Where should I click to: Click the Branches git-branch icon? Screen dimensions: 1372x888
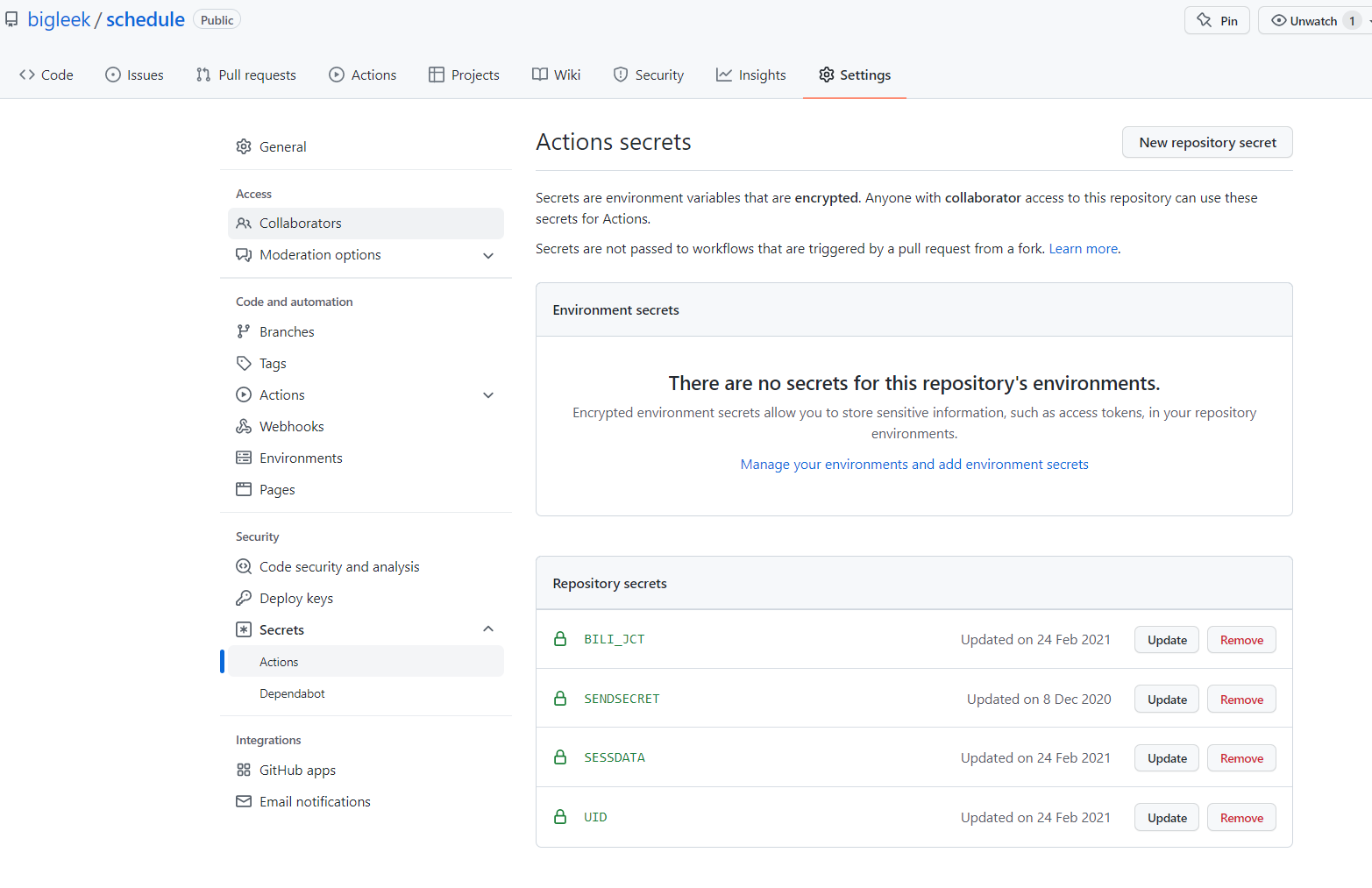click(x=244, y=331)
